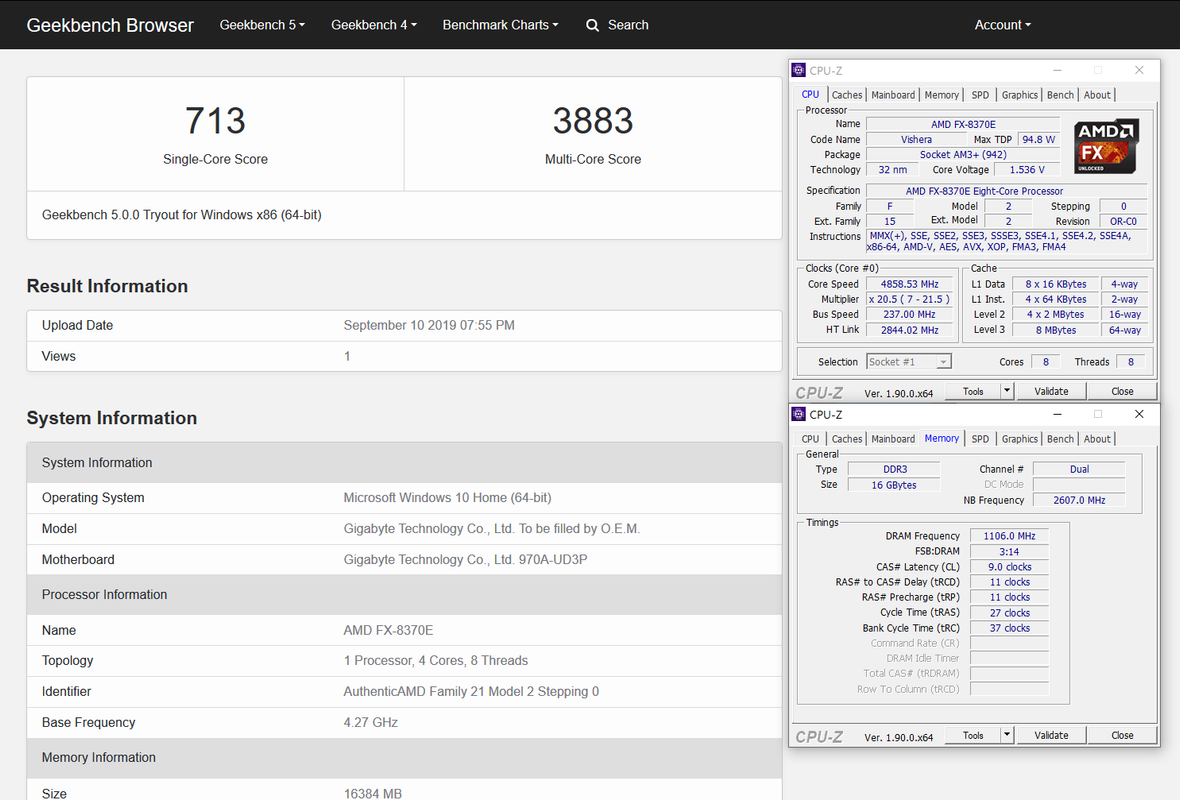
Task: Click the HT Link 2844.02 MHz value
Action: pos(909,330)
